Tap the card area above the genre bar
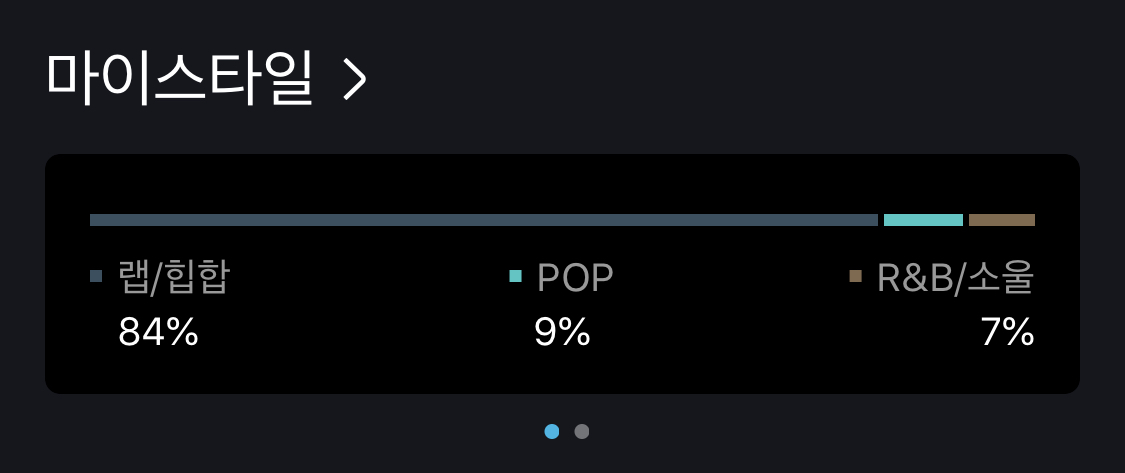 (x=562, y=184)
